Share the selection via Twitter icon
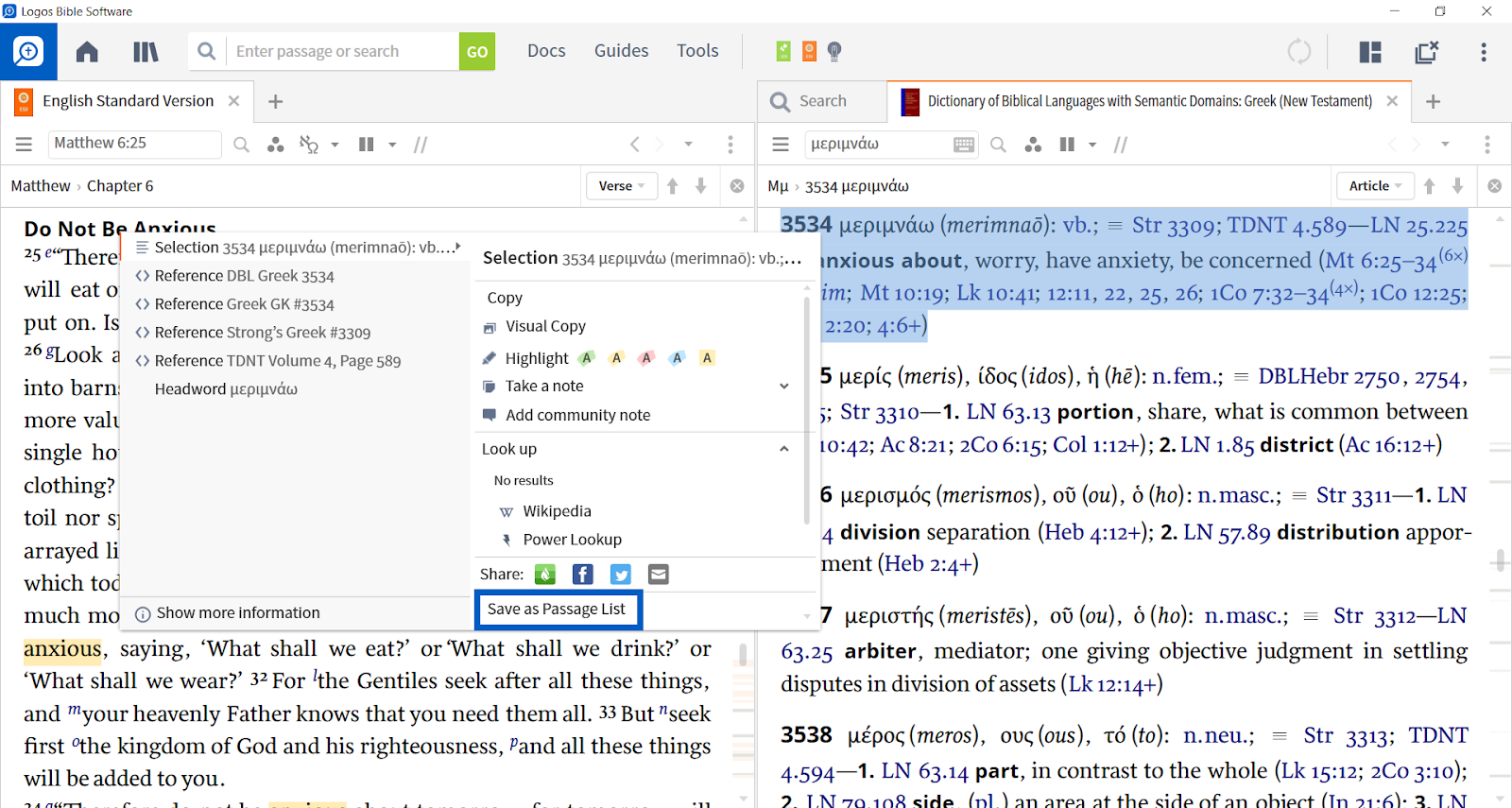Screen dimensions: 1512x808 pos(621,574)
